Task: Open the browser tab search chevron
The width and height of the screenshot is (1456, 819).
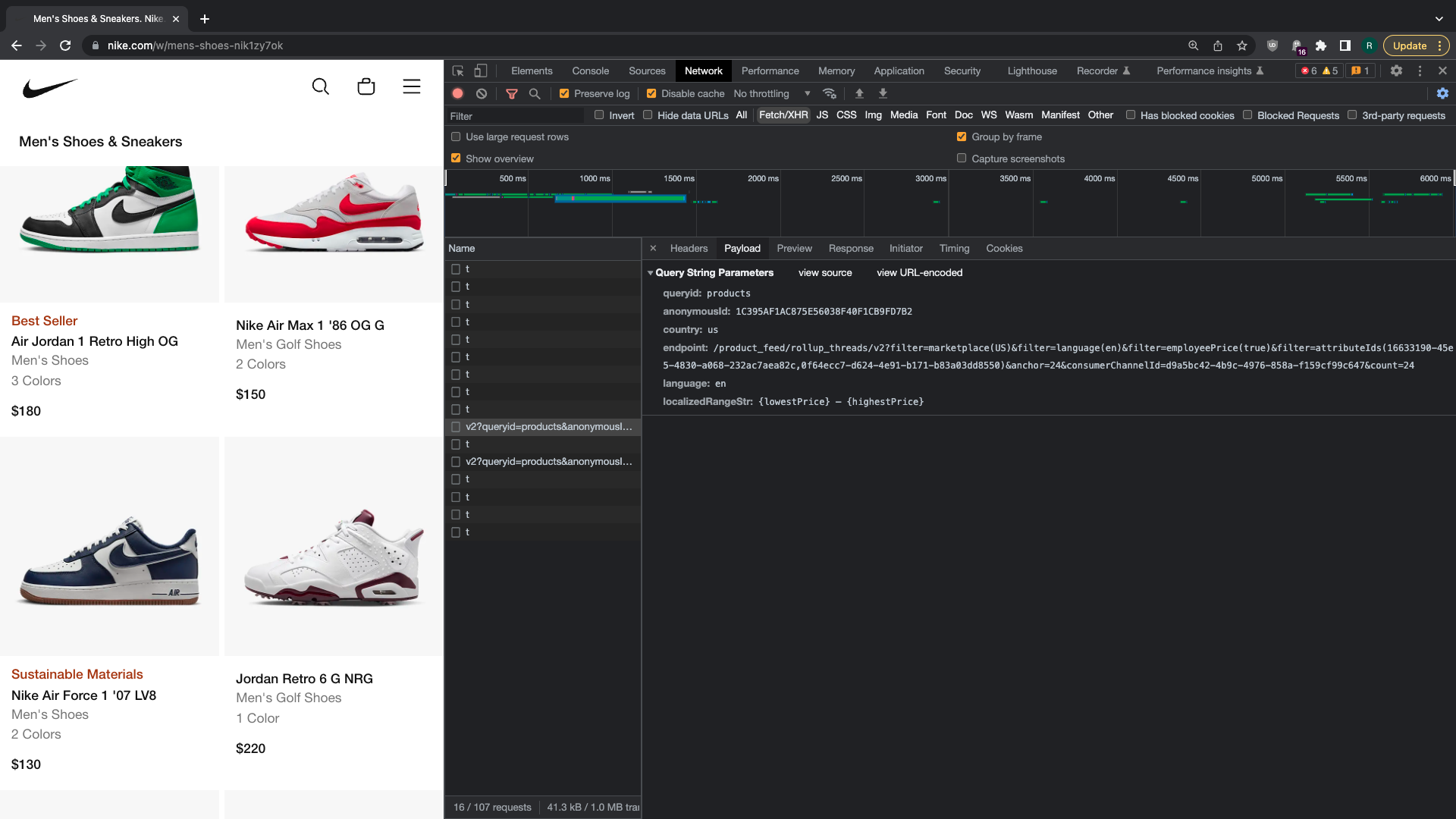Action: pyautogui.click(x=1439, y=18)
